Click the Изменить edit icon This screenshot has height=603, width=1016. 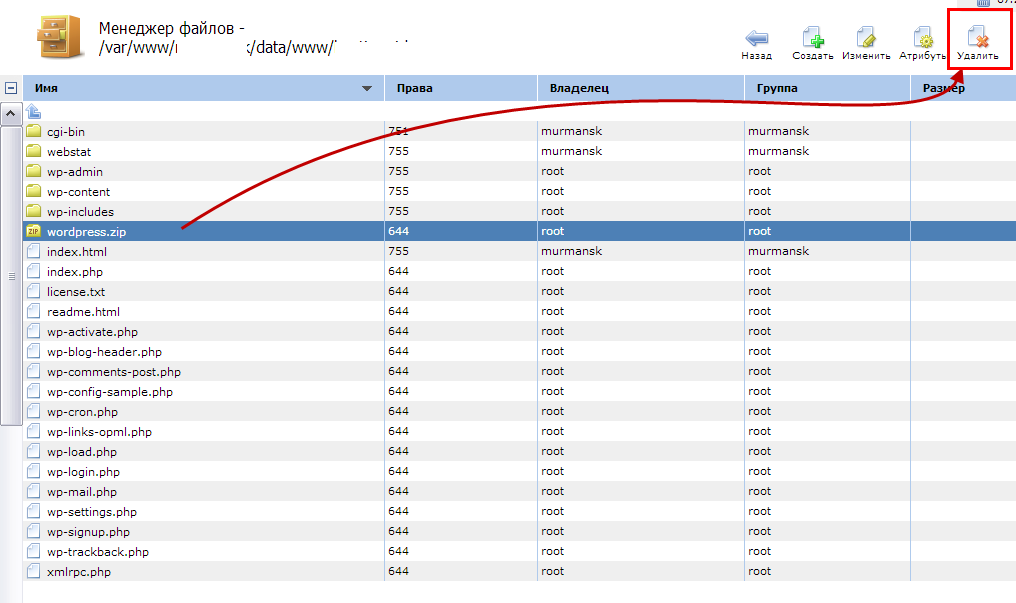(x=866, y=38)
